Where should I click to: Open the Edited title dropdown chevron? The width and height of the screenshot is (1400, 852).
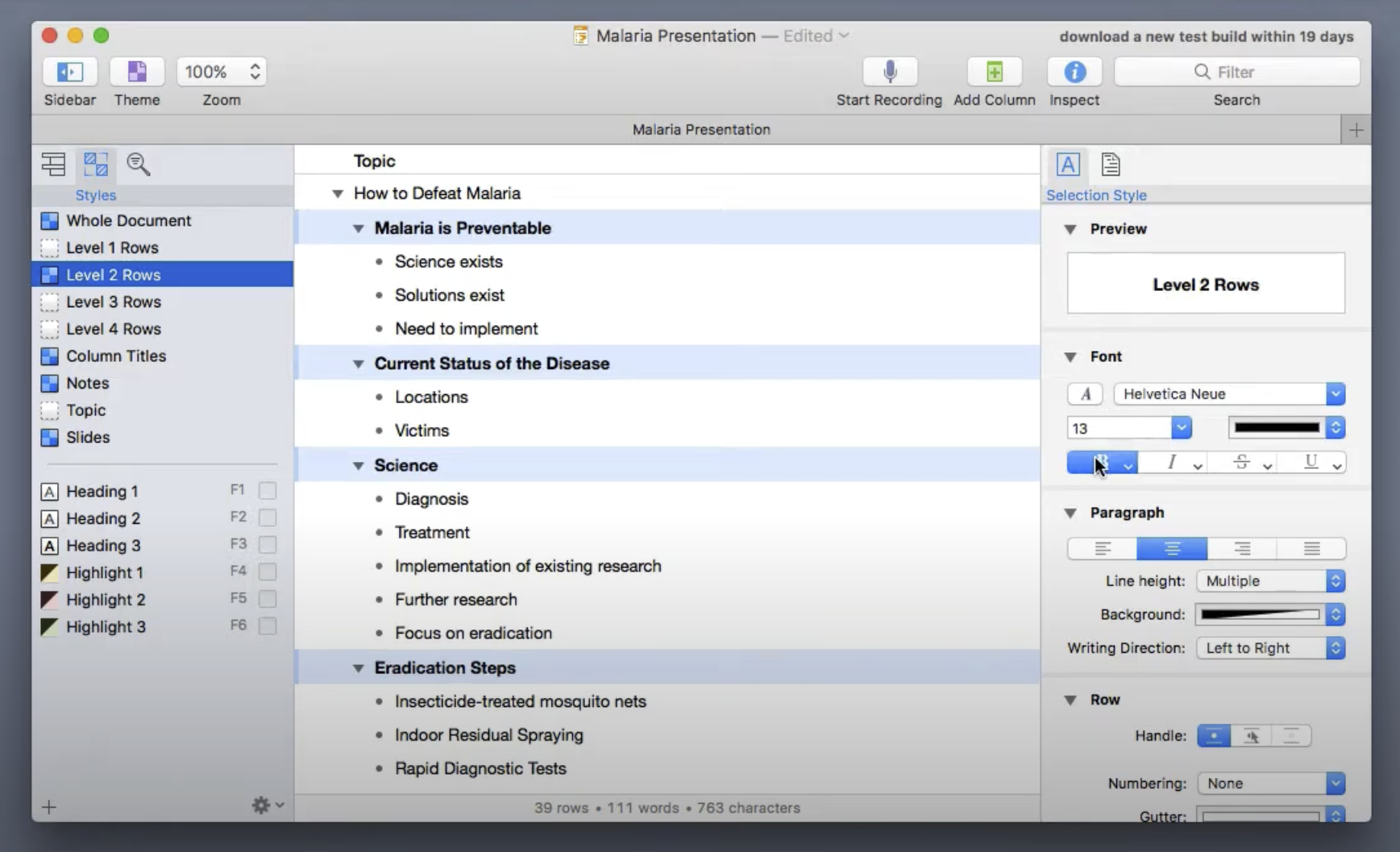click(x=844, y=35)
